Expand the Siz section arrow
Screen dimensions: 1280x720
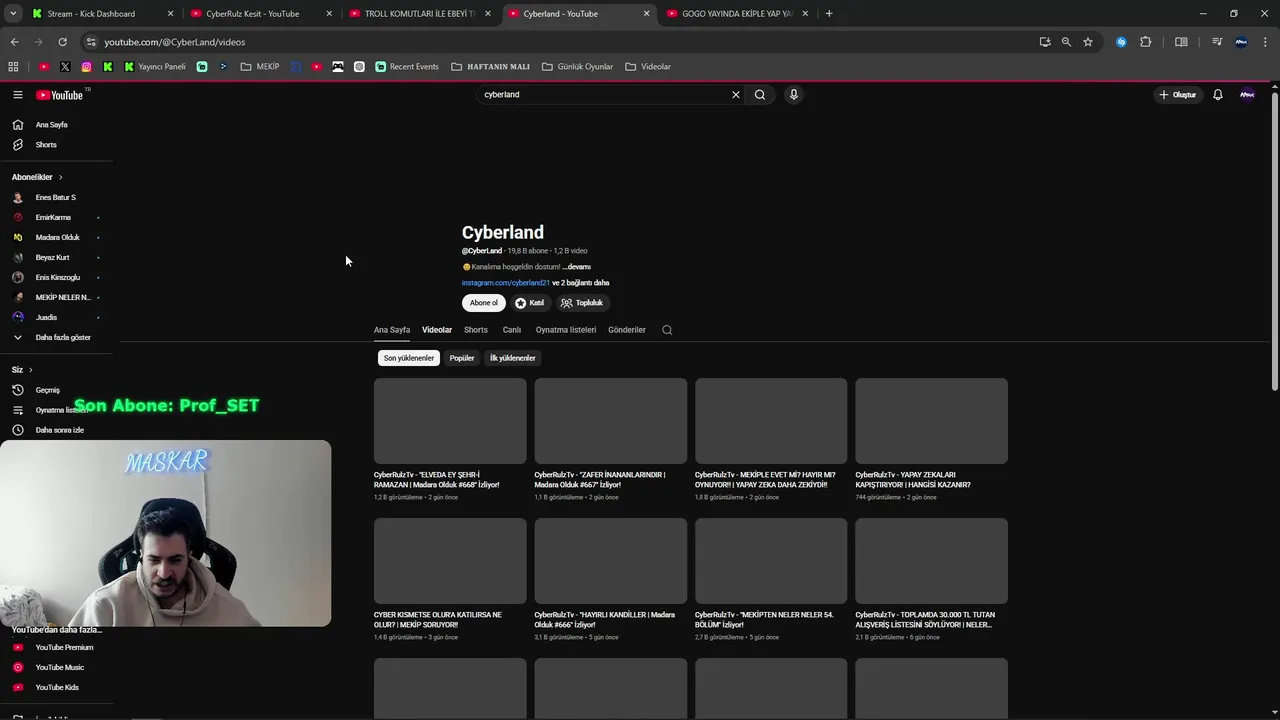[x=30, y=370]
